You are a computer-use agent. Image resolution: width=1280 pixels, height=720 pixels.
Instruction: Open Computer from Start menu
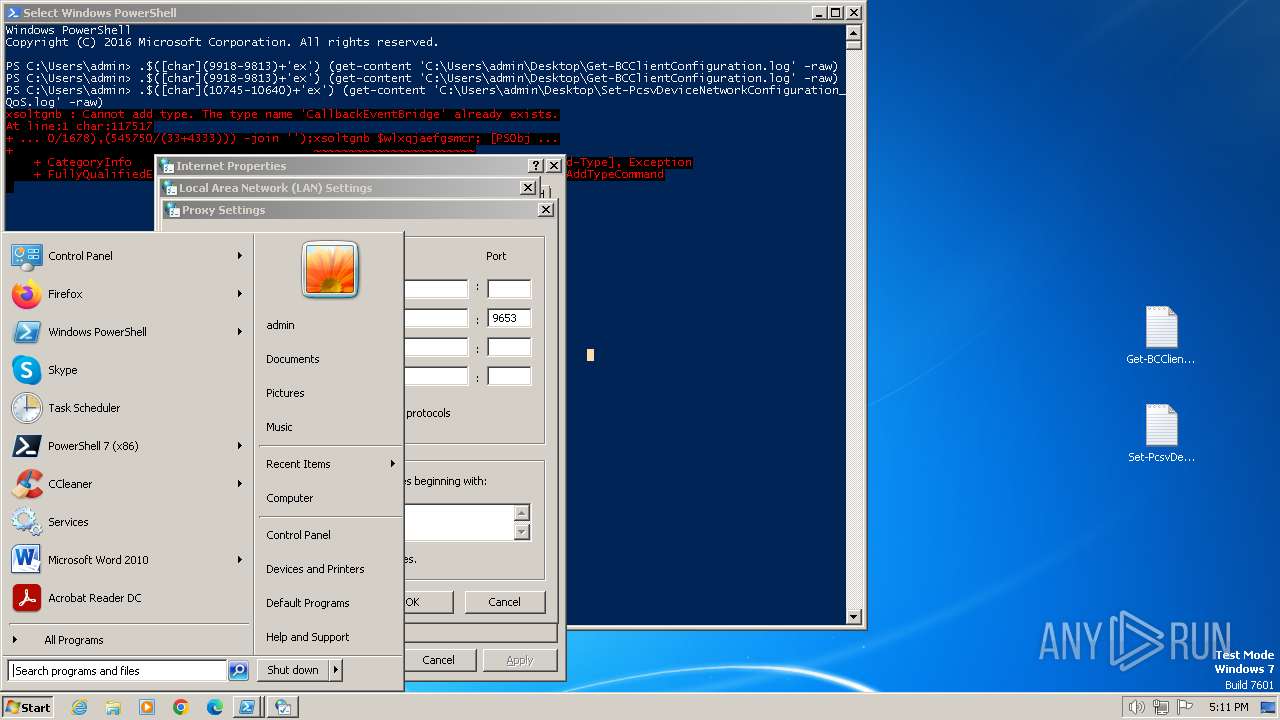point(290,498)
